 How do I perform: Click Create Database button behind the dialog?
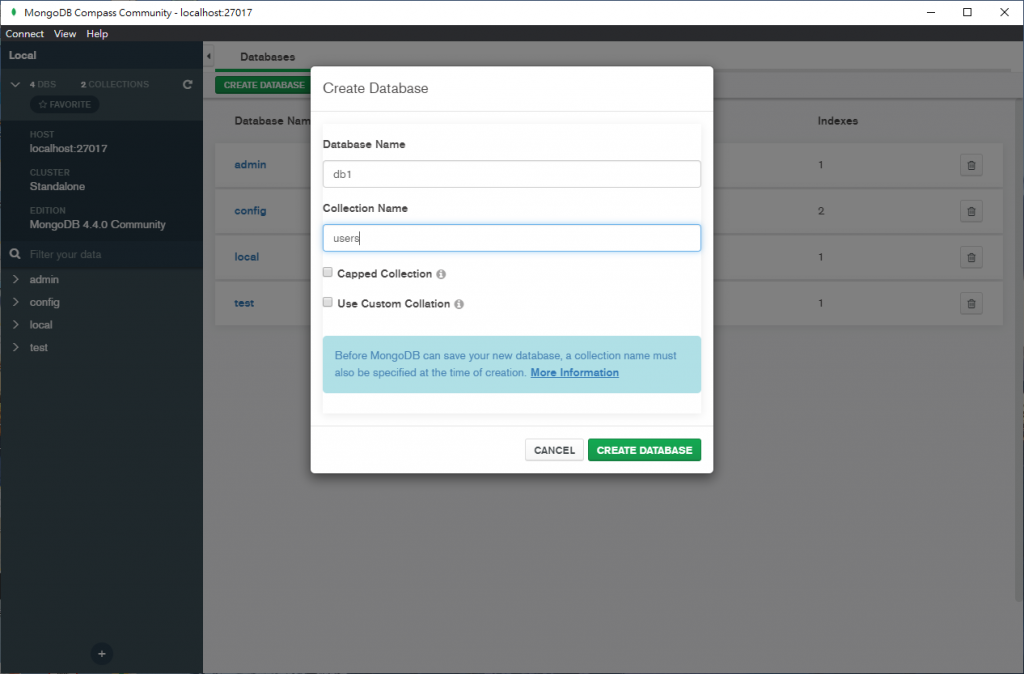[x=263, y=85]
